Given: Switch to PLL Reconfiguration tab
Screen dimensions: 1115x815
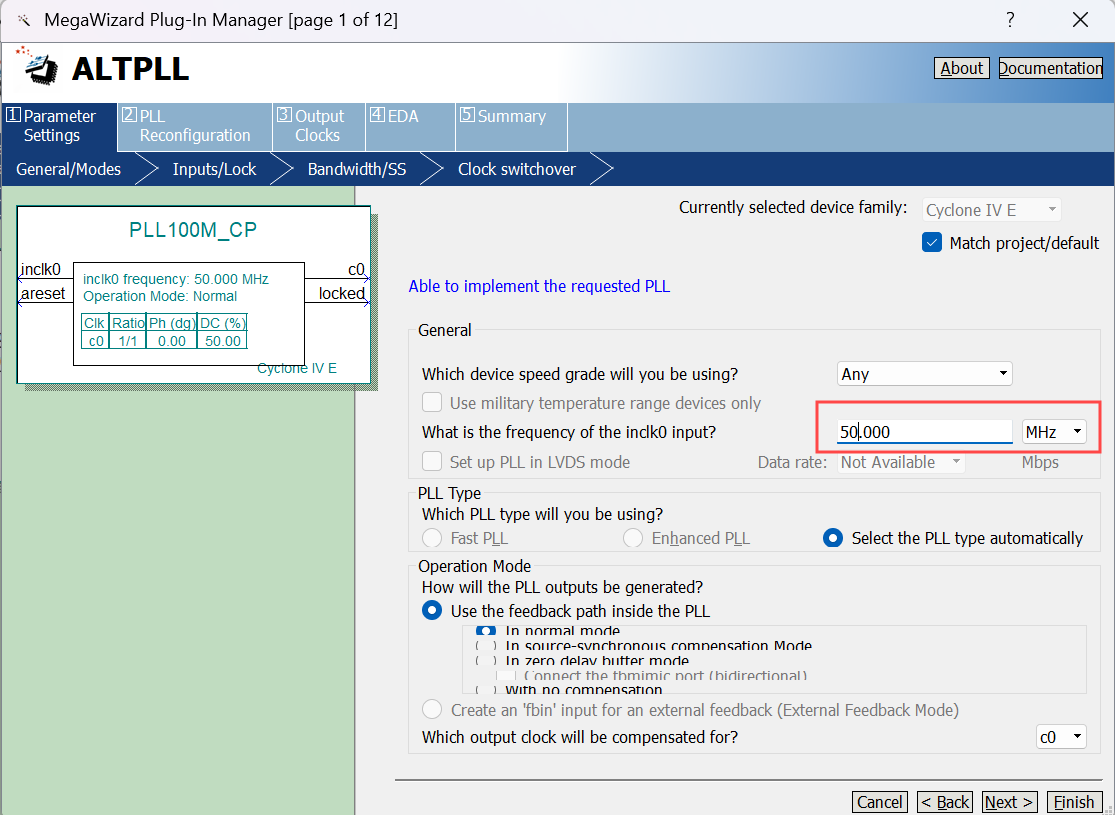Looking at the screenshot, I should point(194,126).
